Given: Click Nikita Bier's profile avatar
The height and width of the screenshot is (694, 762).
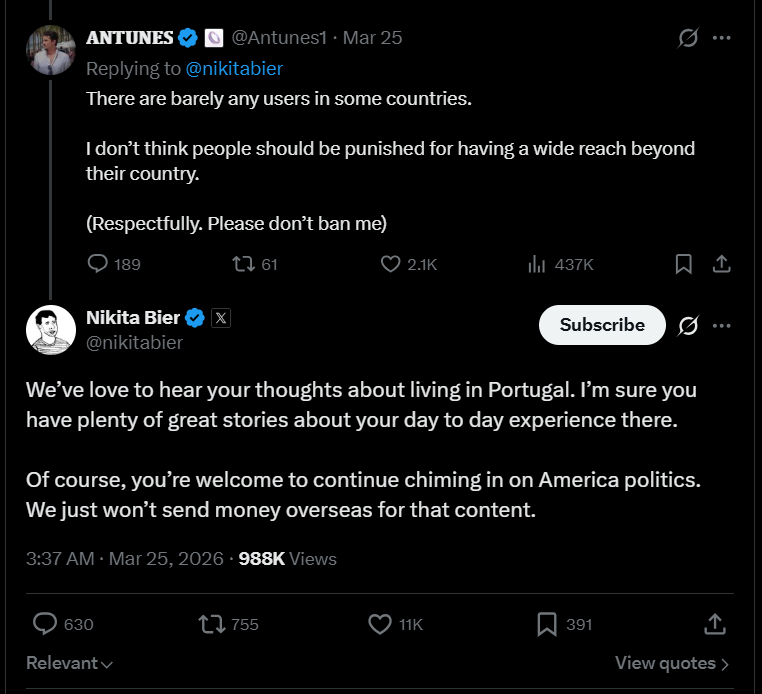Looking at the screenshot, I should pos(51,330).
